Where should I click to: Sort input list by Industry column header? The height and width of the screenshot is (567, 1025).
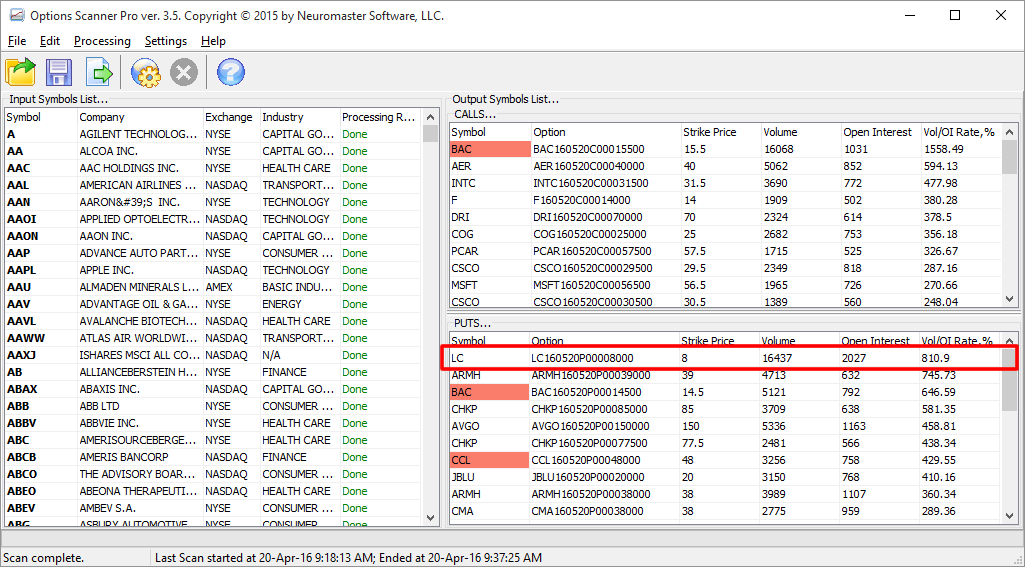coord(299,117)
